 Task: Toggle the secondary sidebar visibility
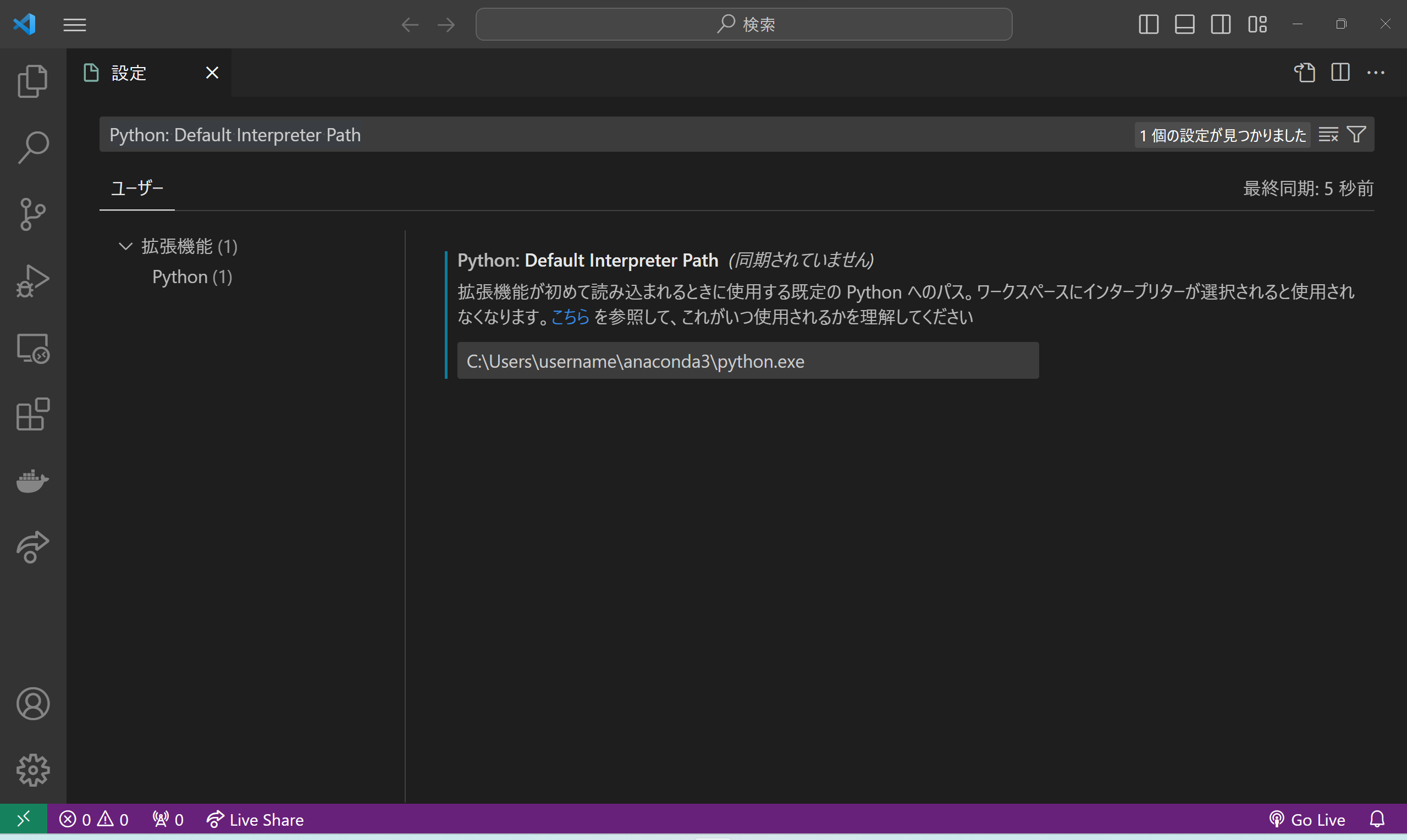1221,24
